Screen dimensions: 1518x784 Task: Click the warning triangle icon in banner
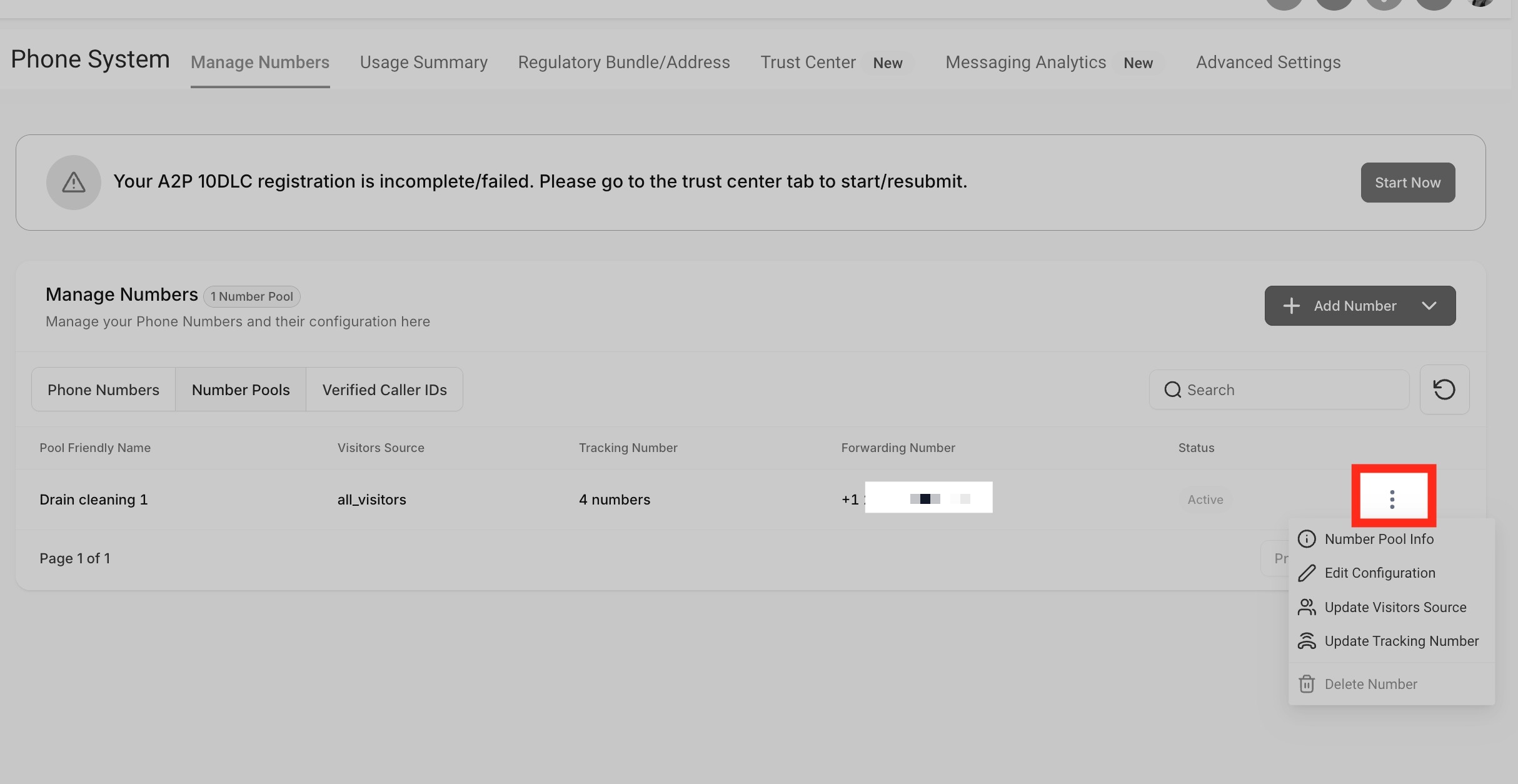point(74,182)
